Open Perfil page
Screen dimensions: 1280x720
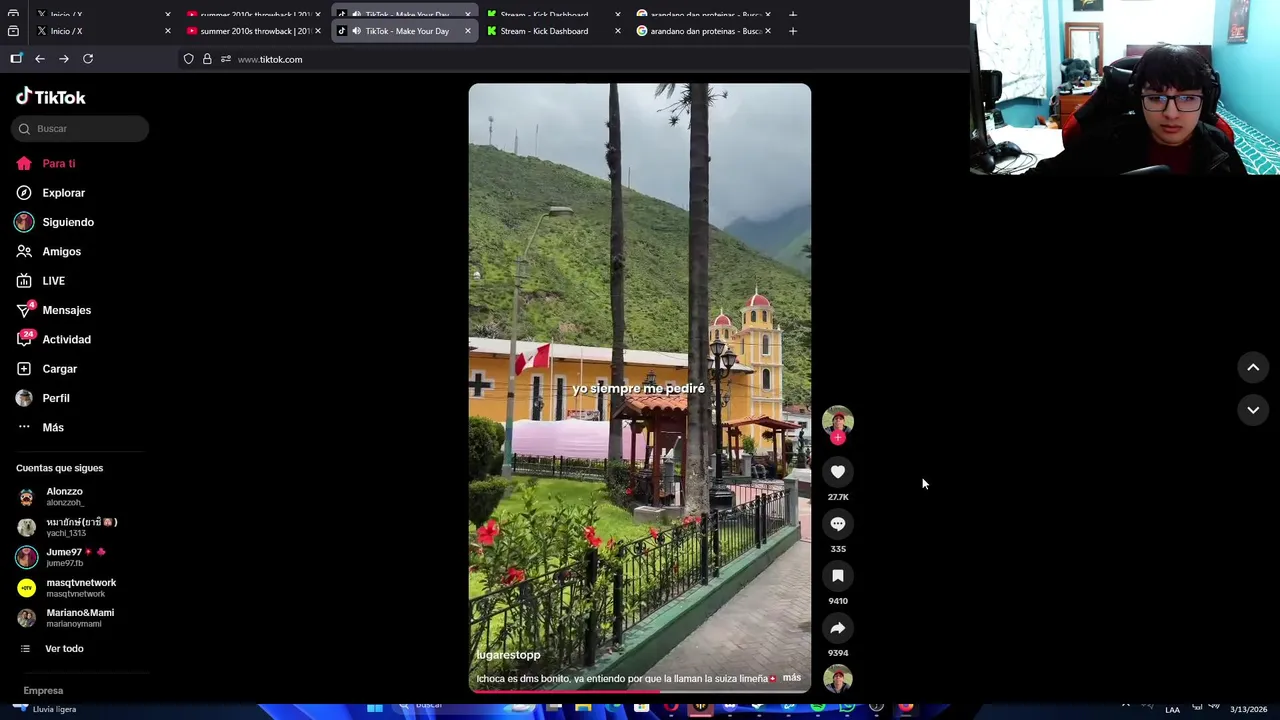pos(43,398)
